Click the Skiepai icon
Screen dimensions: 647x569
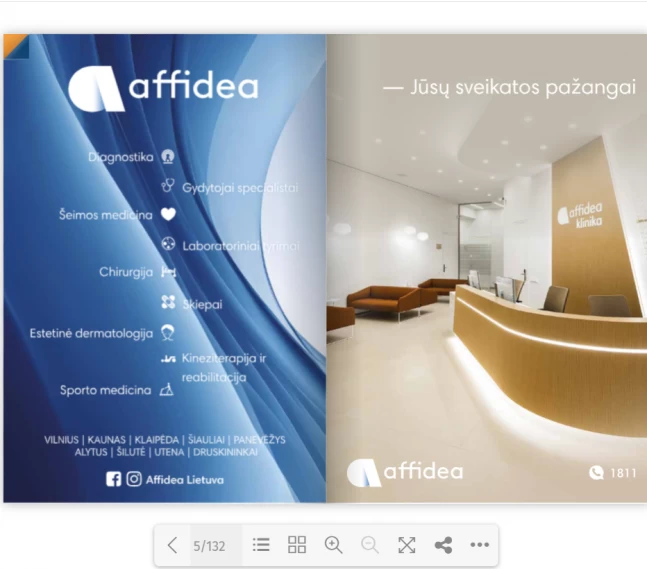168,302
